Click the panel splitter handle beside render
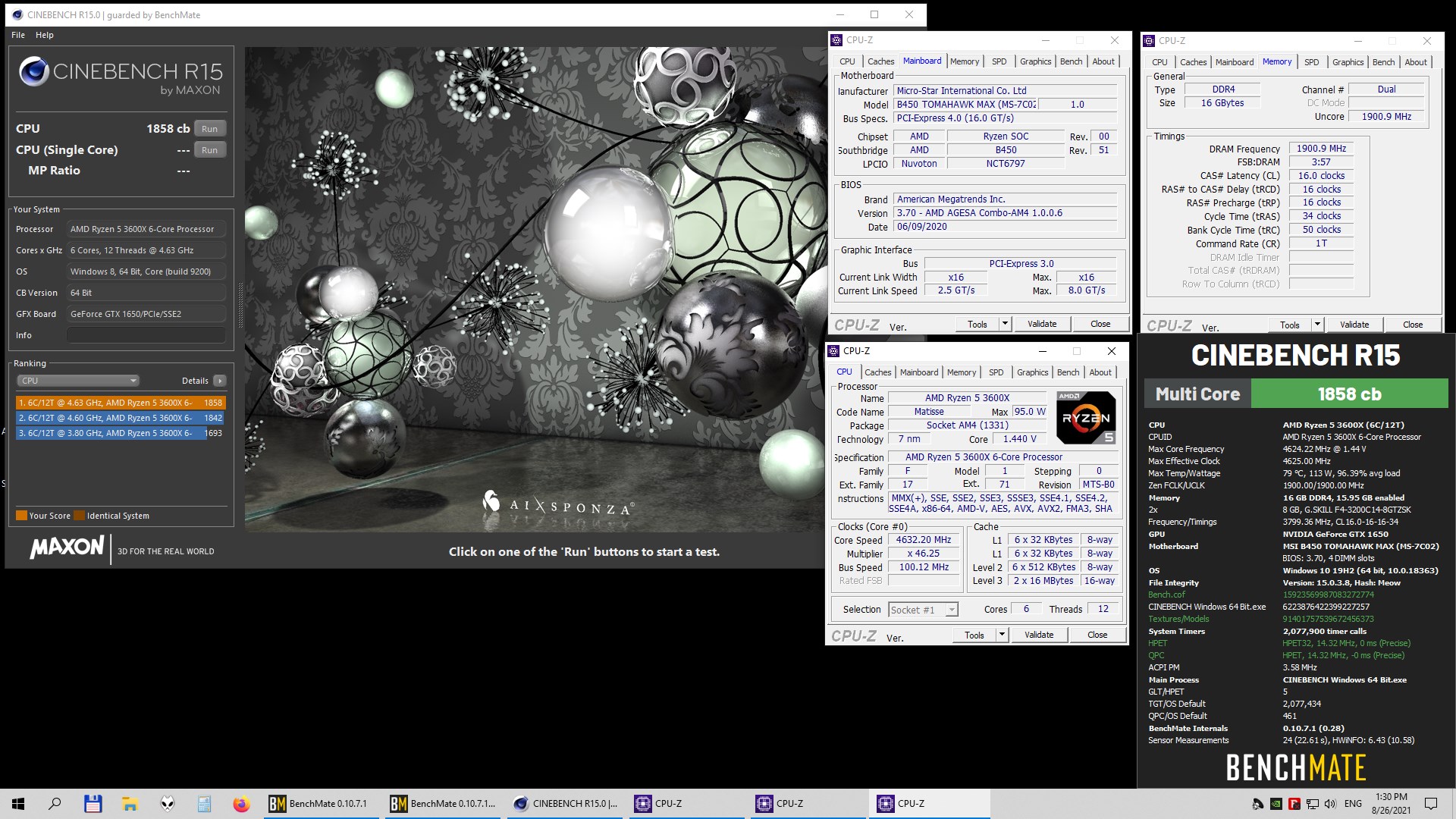1456x819 pixels. tap(241, 306)
